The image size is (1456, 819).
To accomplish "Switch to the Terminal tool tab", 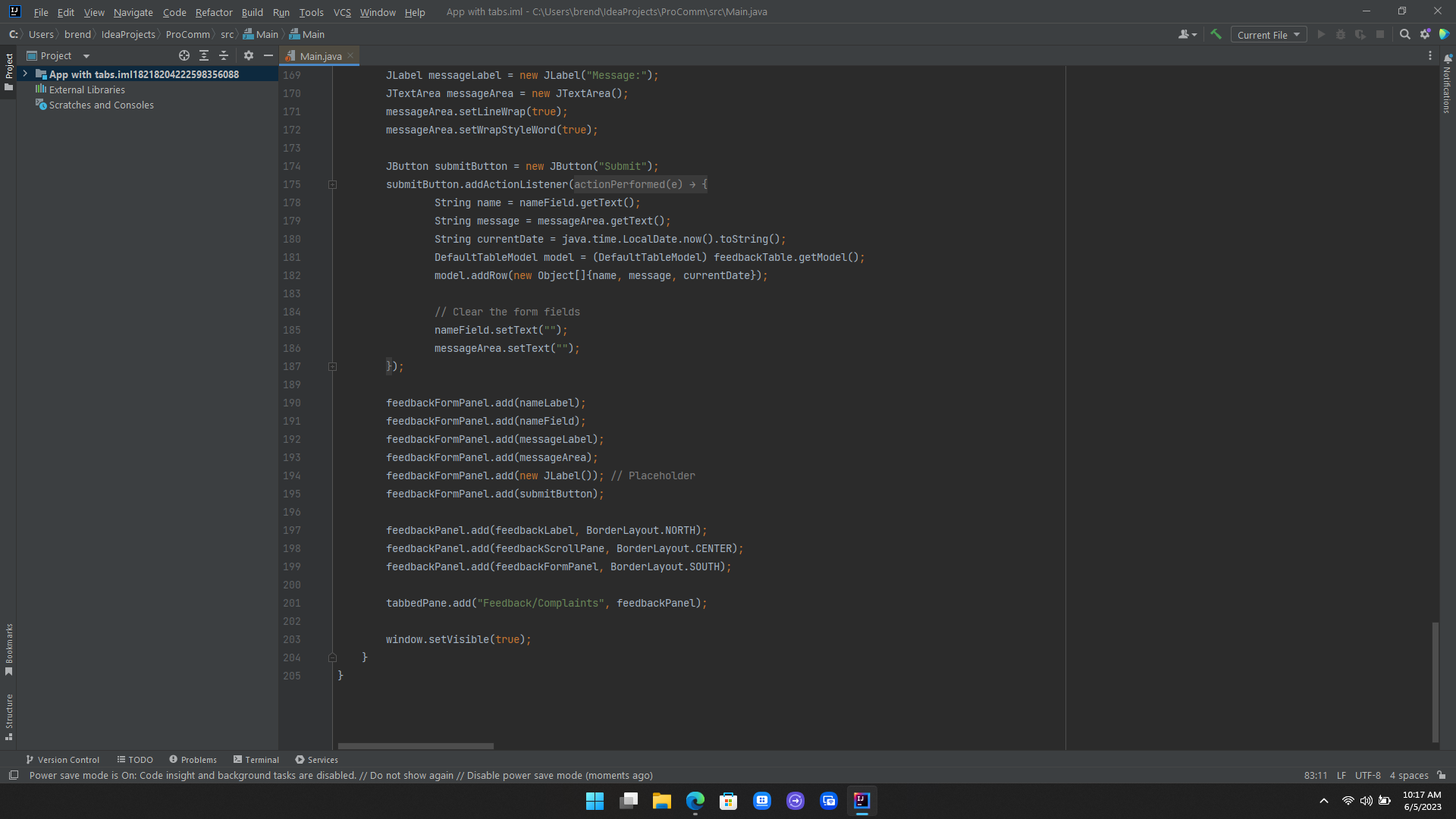I will click(256, 759).
